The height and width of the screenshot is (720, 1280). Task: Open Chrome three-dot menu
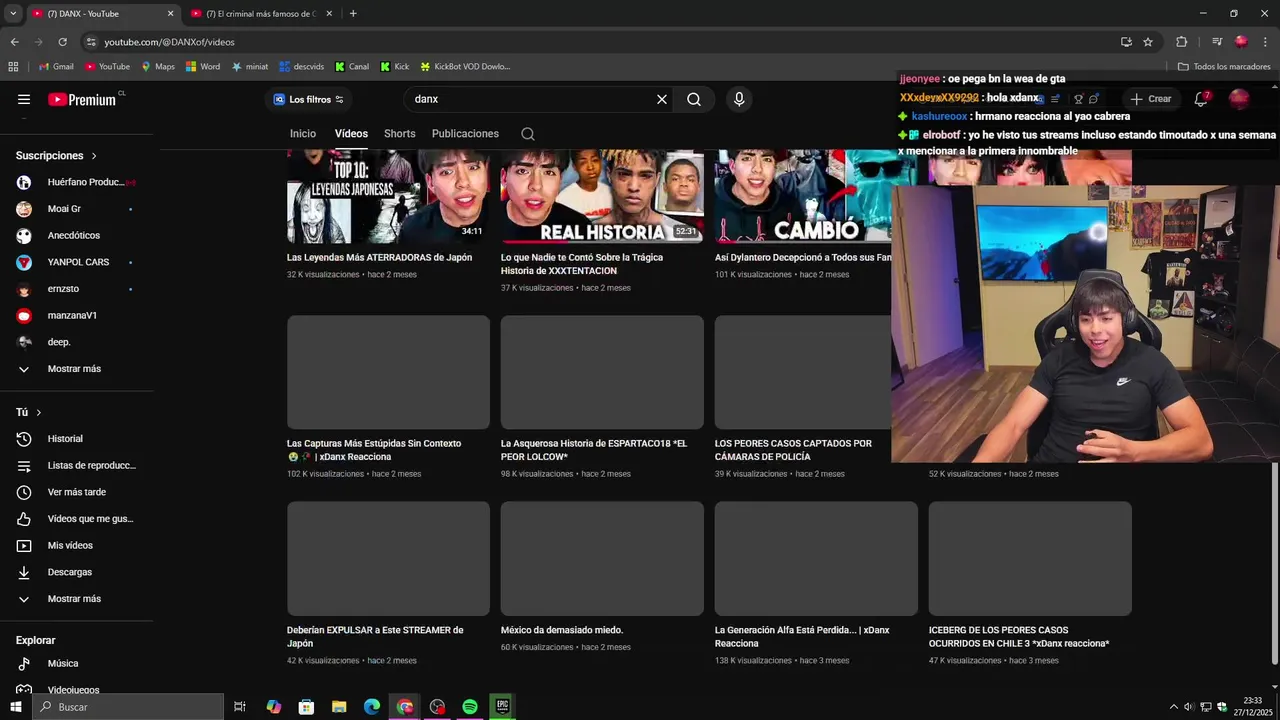pos(1266,42)
